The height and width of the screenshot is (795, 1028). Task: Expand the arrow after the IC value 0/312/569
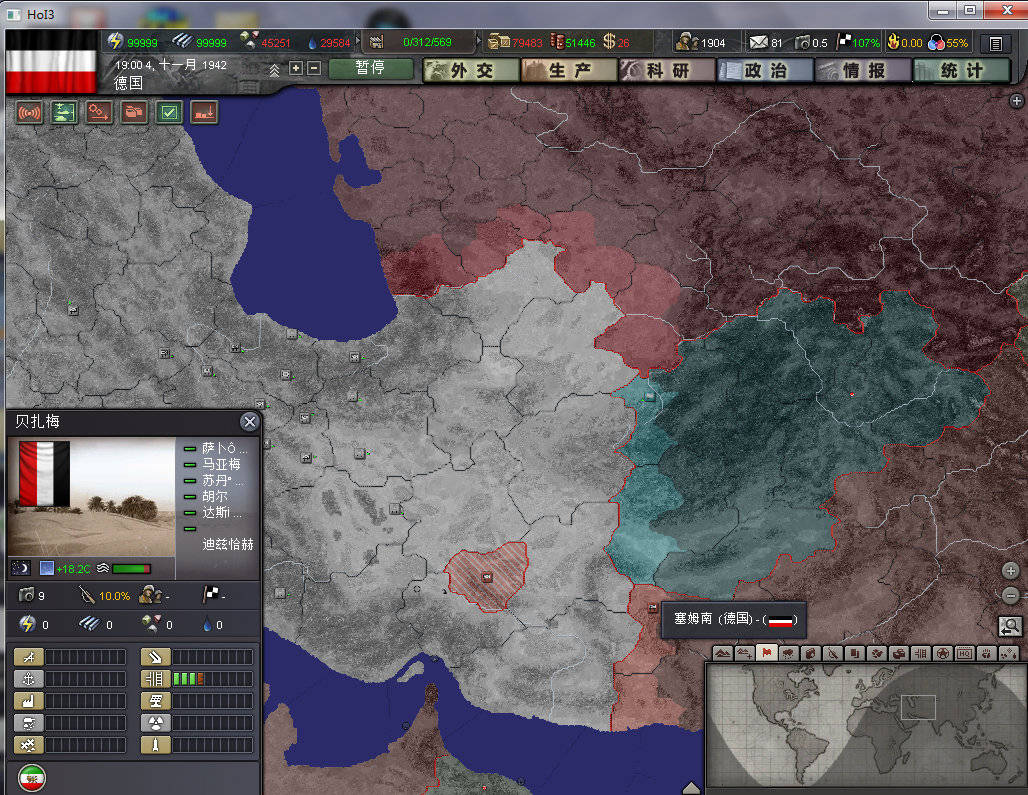pyautogui.click(x=479, y=41)
